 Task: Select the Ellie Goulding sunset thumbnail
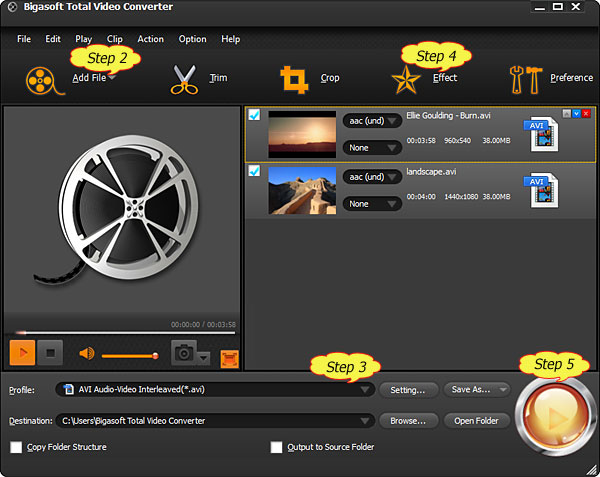point(302,134)
